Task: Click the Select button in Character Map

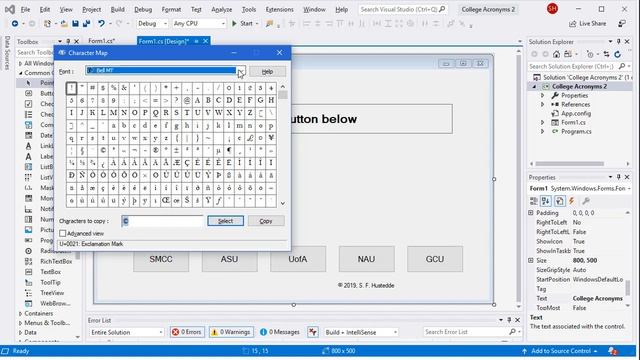Action: [225, 221]
